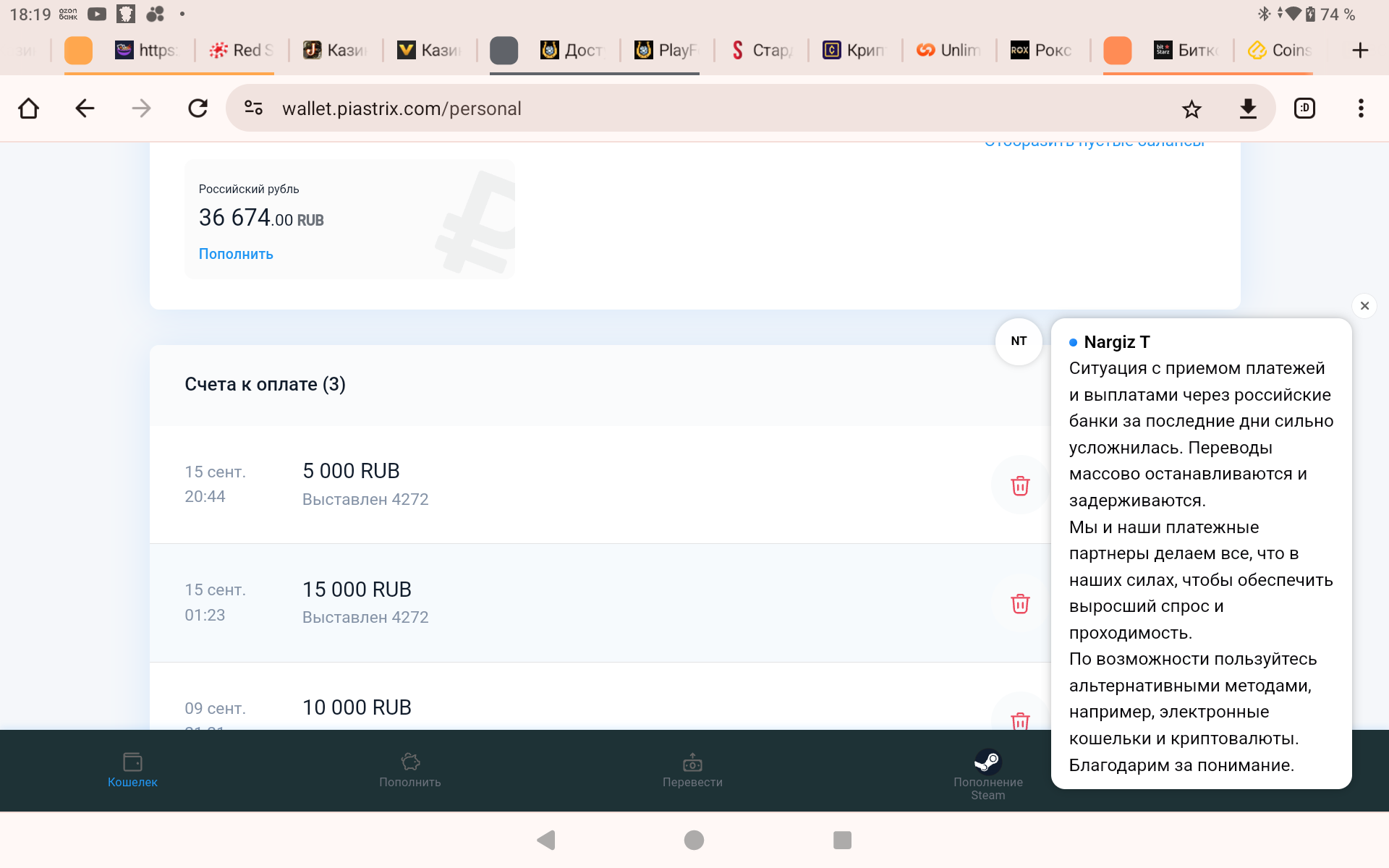Switch to the Coins browser tab
Screen dimensions: 1389x868
[1280, 51]
